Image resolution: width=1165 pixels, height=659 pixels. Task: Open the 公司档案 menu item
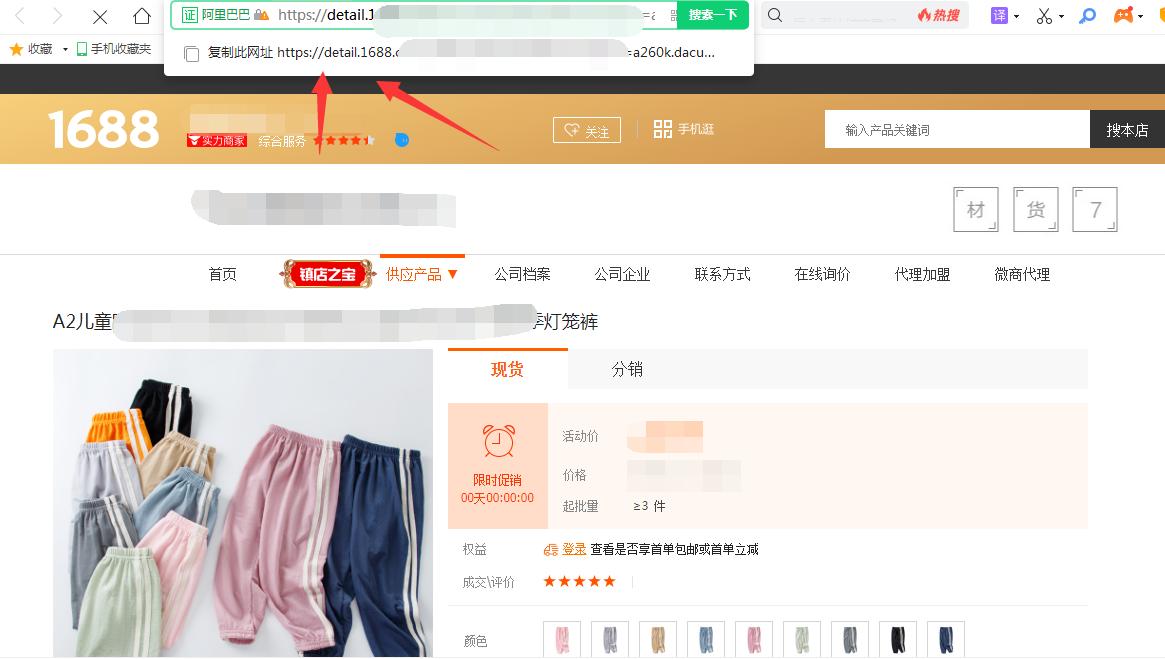pyautogui.click(x=521, y=273)
